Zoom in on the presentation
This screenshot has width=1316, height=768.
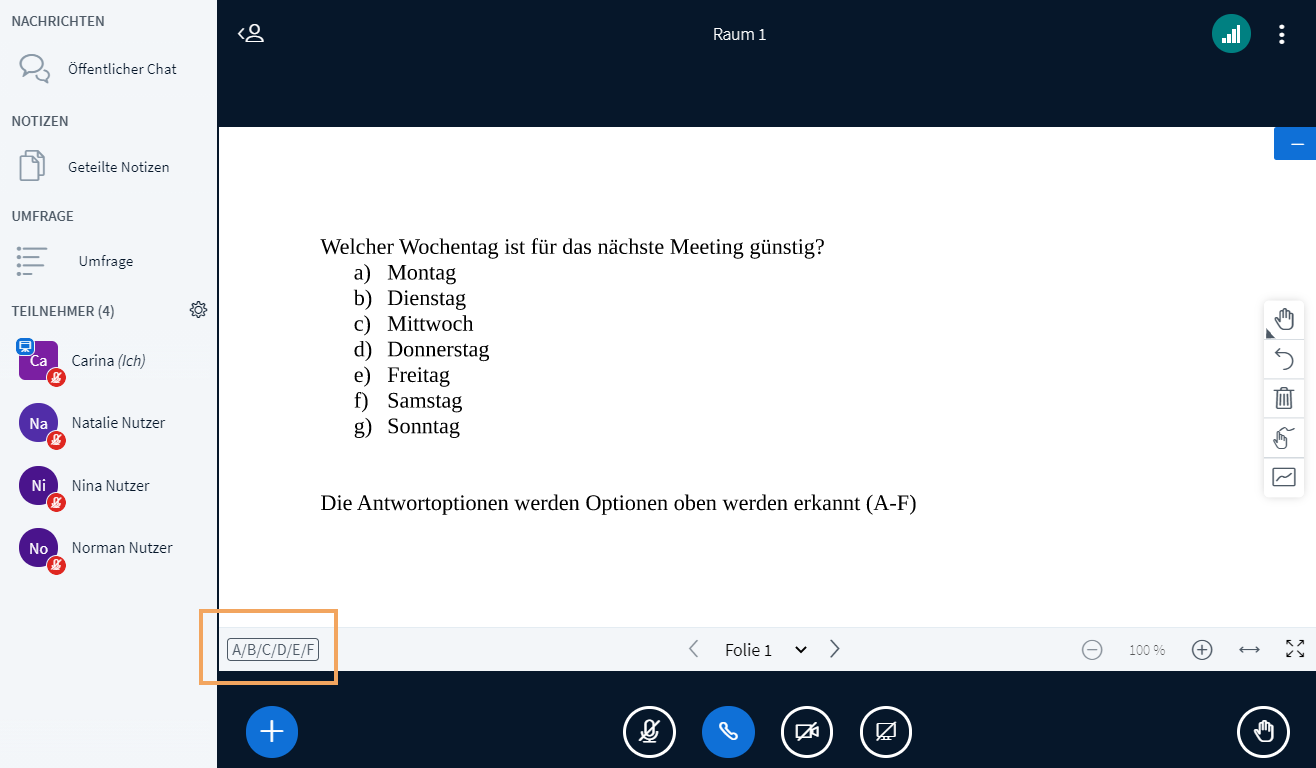coord(1202,649)
